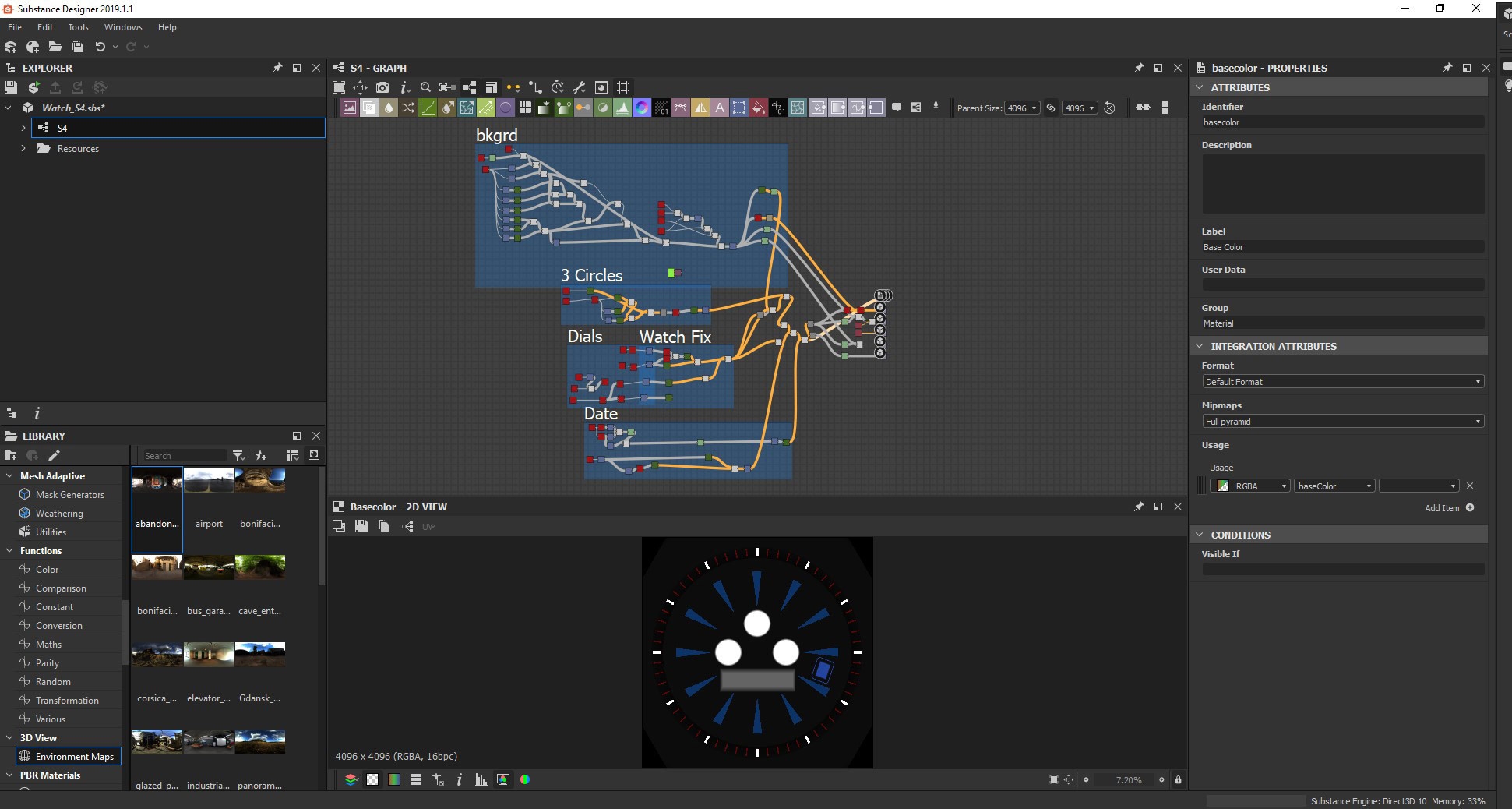This screenshot has height=809, width=1512.
Task: Click the camera snapshot icon in graph toolbar
Action: (x=382, y=87)
